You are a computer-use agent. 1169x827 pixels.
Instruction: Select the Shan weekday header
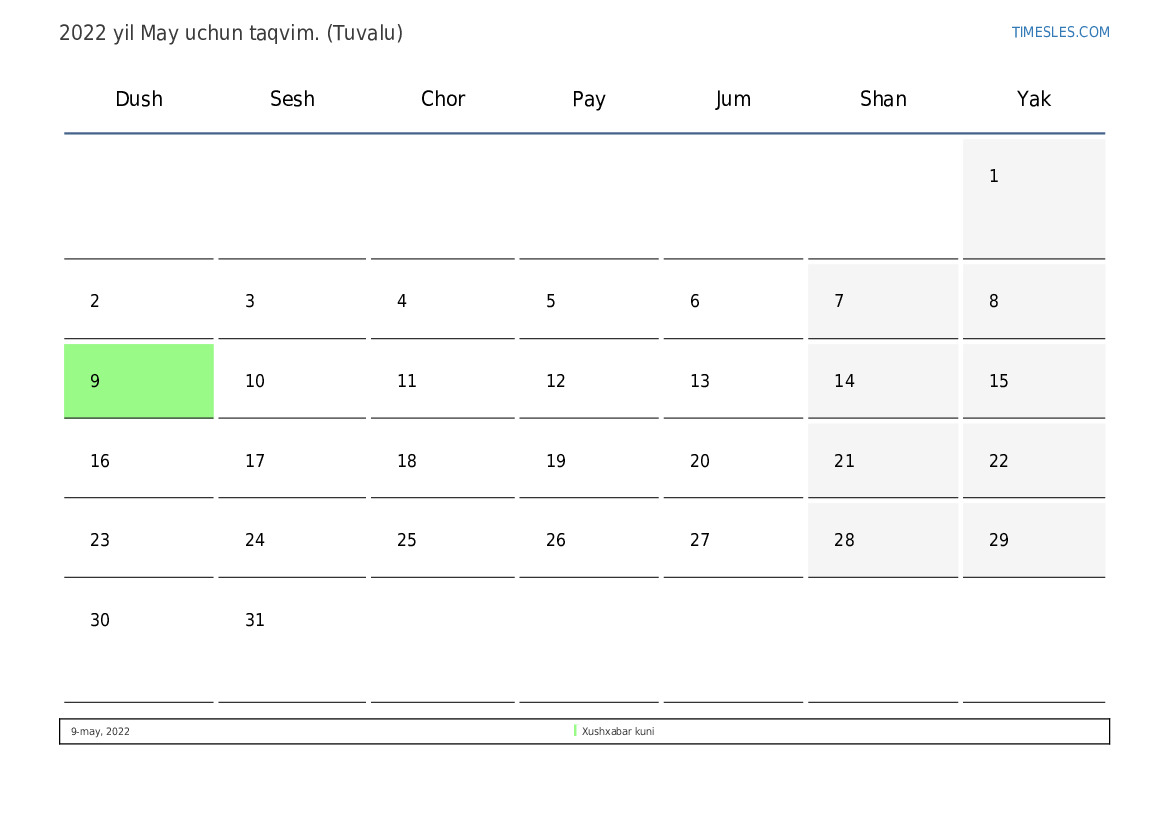tap(883, 99)
